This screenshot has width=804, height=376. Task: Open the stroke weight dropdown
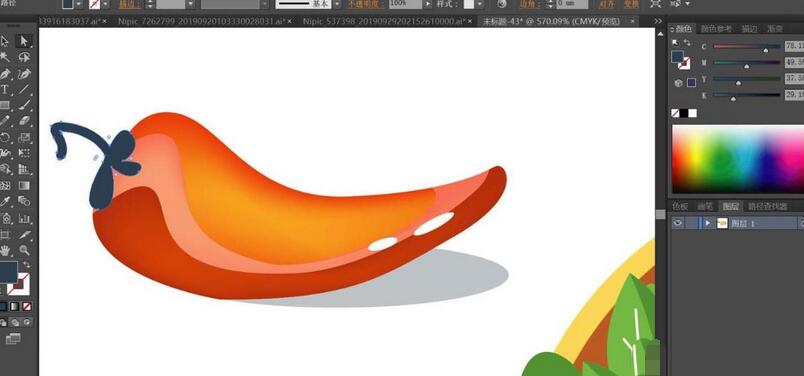(190, 4)
